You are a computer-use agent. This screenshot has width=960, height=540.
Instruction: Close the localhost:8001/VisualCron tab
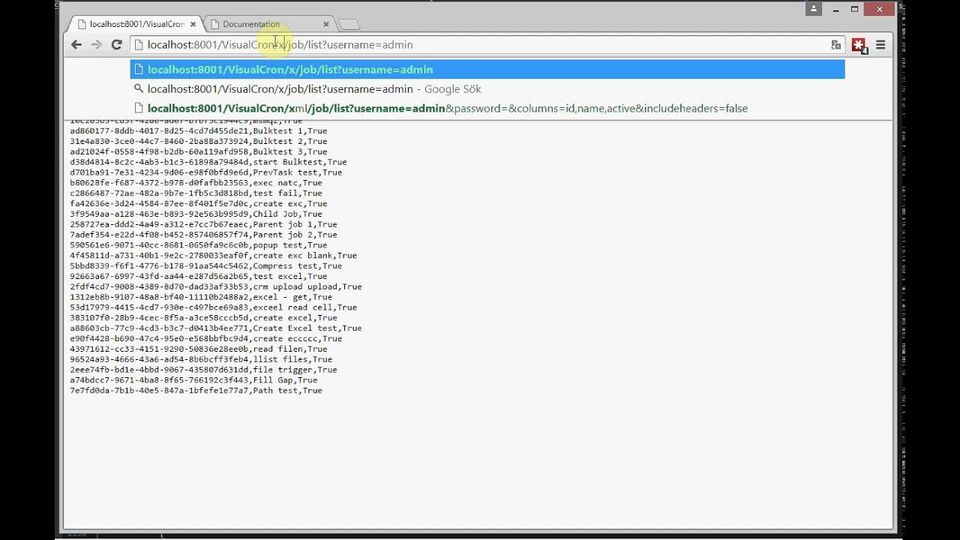[193, 24]
